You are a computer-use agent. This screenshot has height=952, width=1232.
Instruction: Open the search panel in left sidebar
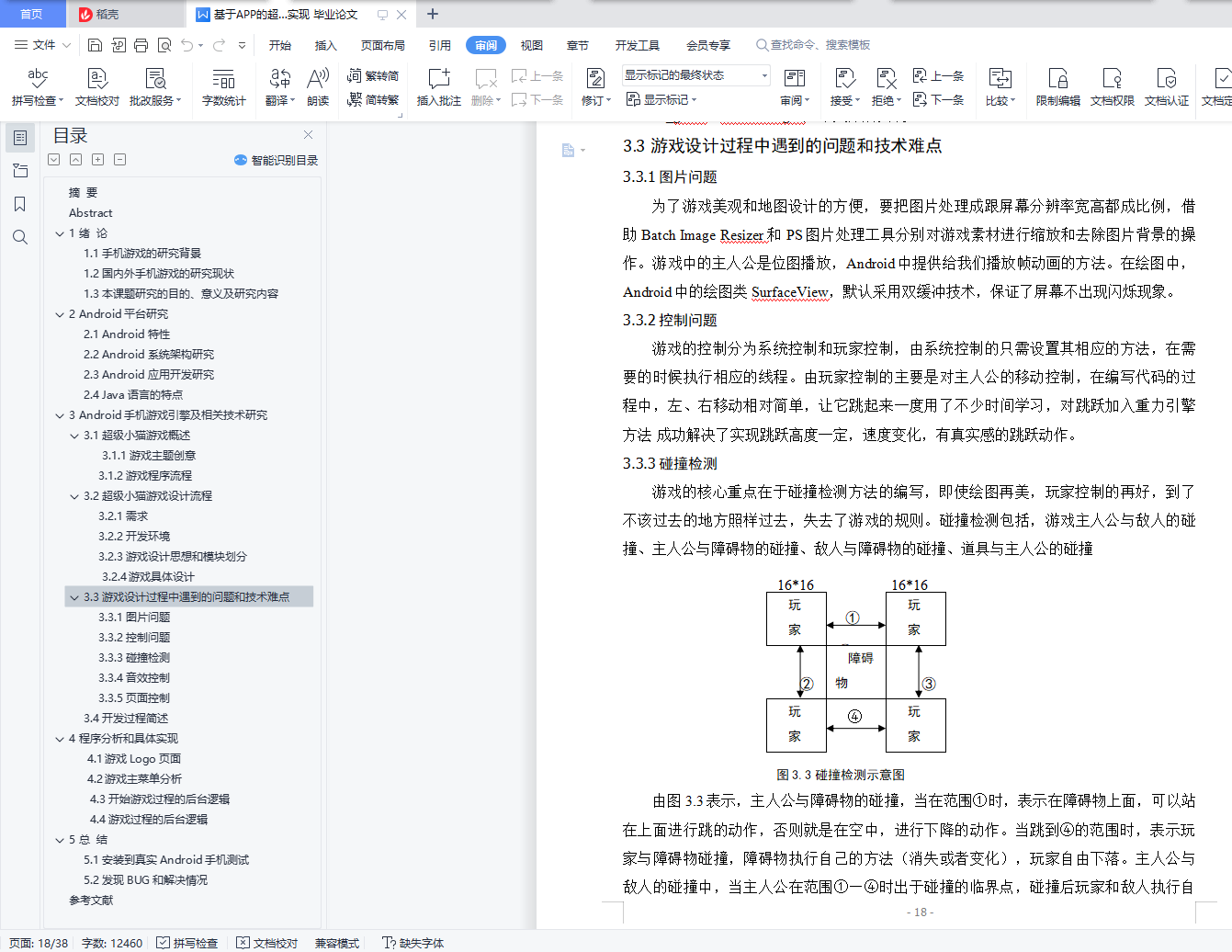[20, 237]
